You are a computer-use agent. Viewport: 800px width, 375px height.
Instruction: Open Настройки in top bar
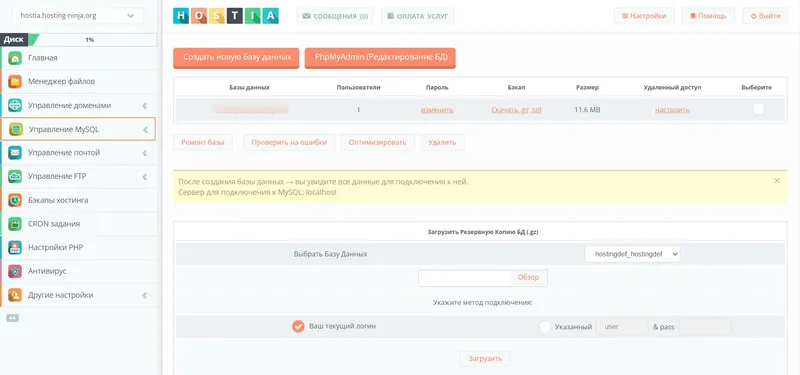point(644,16)
